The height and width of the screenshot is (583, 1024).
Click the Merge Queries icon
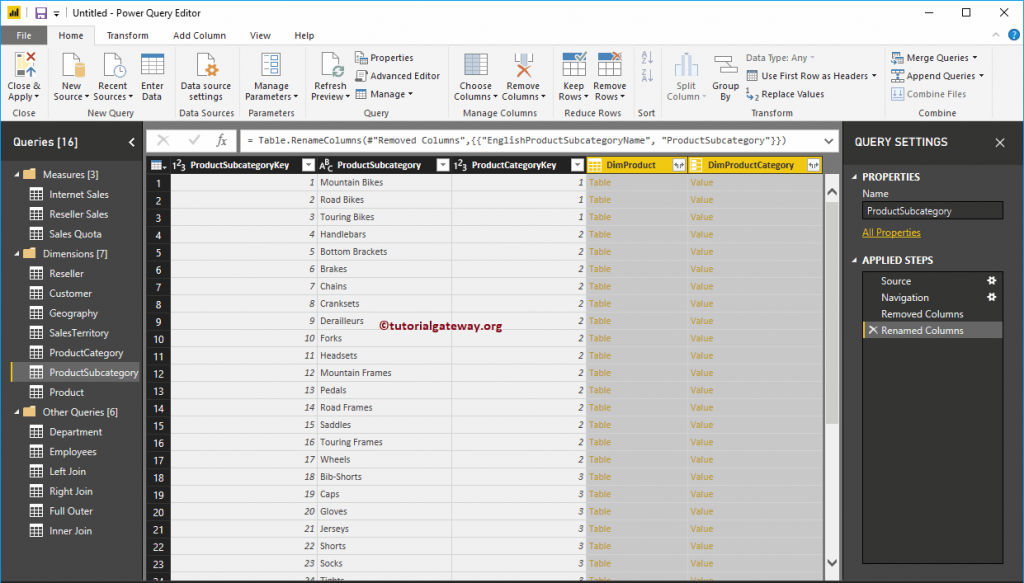tap(936, 57)
